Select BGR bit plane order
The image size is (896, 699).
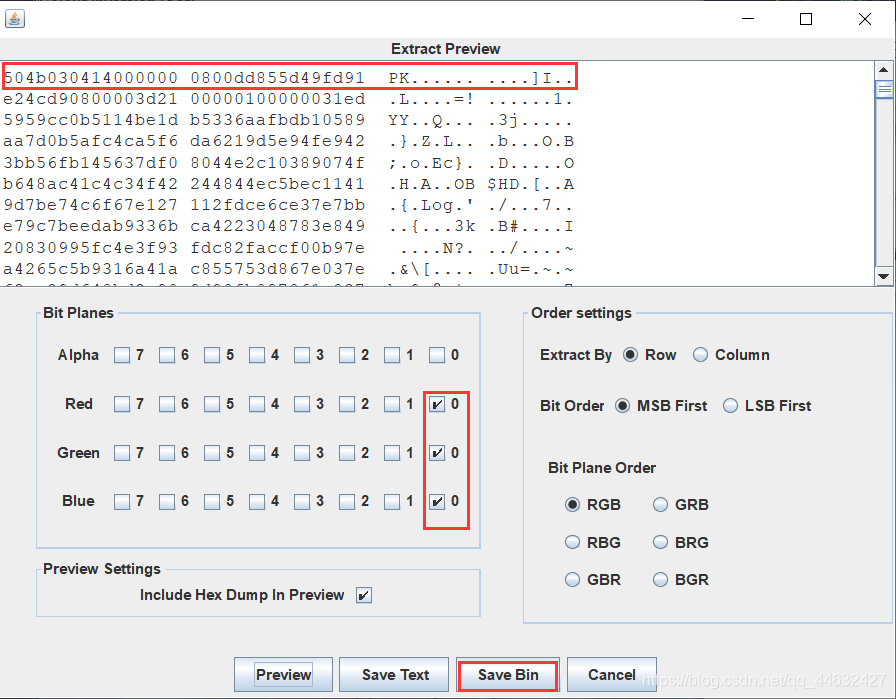[660, 580]
